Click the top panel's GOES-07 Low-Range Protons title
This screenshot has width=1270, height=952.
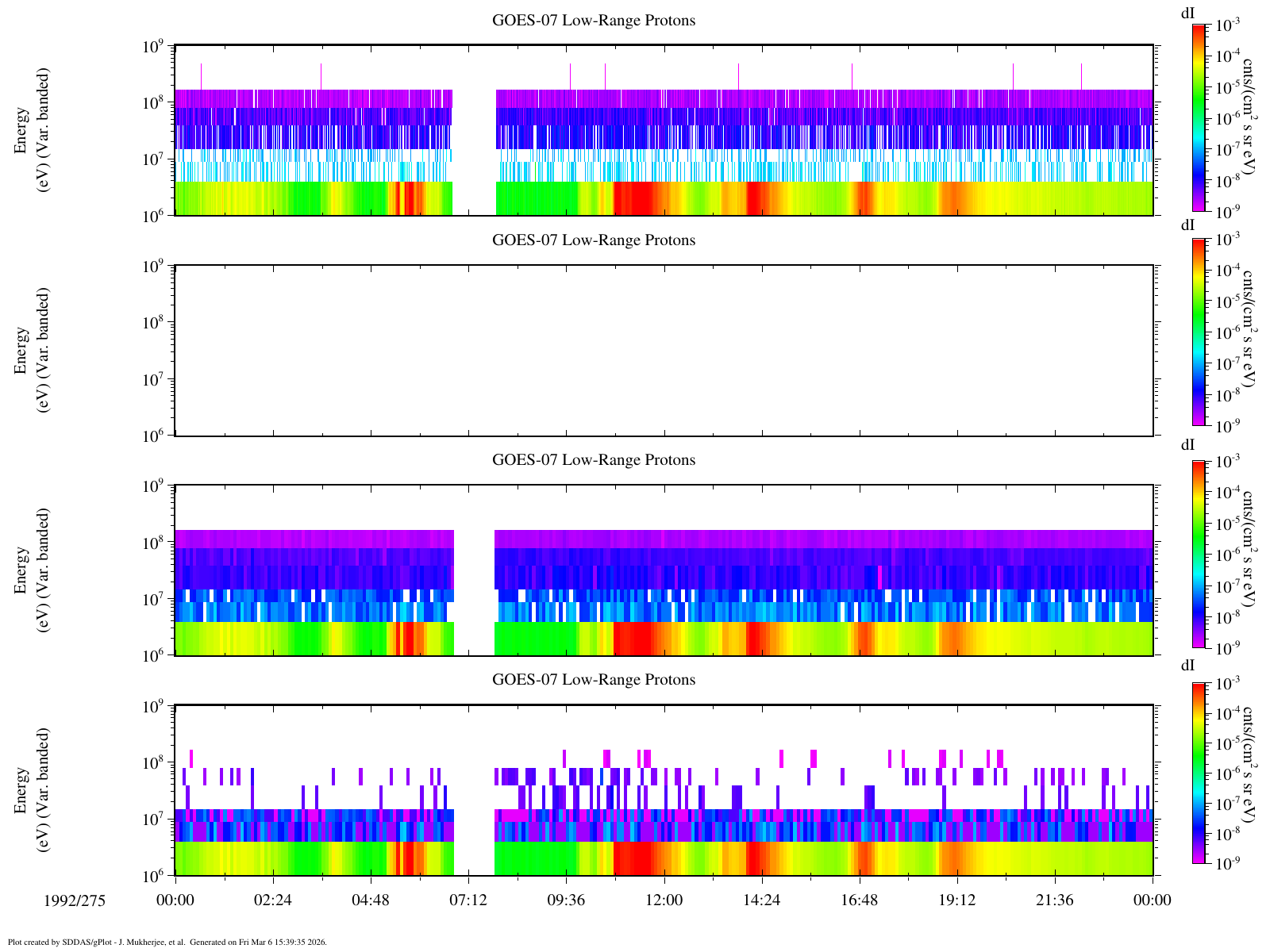pyautogui.click(x=594, y=21)
